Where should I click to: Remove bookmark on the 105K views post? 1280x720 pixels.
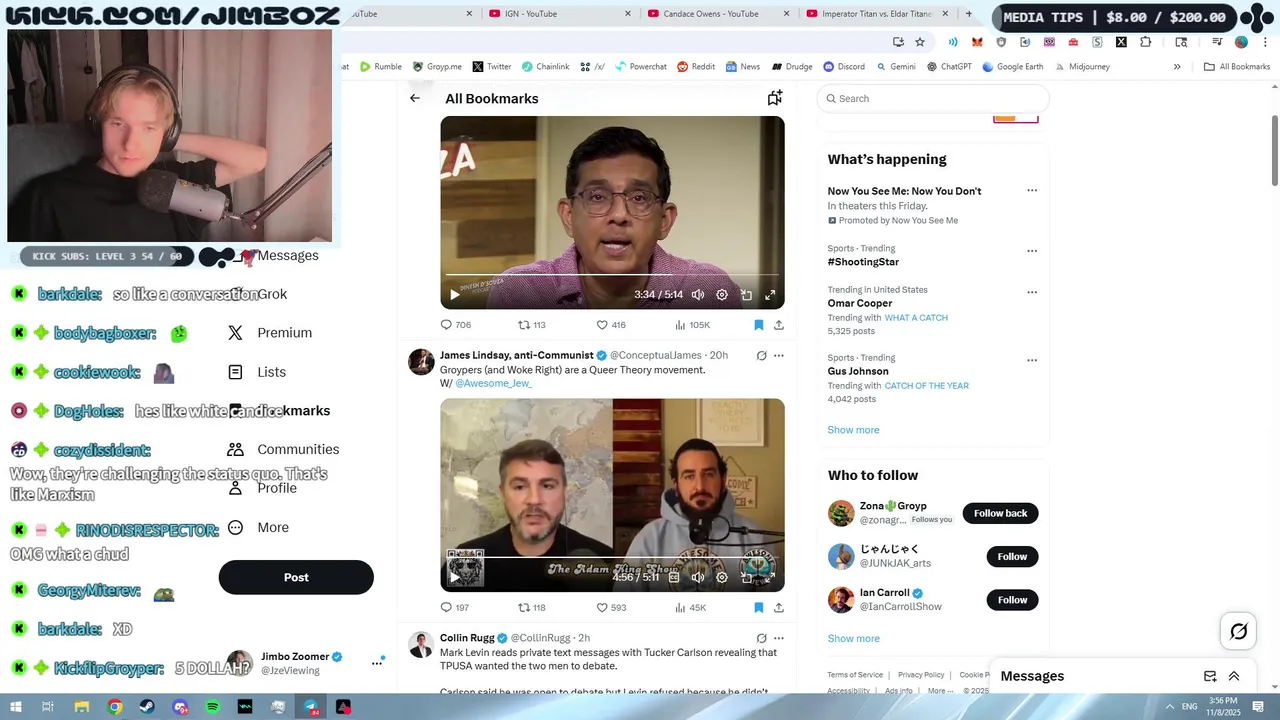pos(758,325)
